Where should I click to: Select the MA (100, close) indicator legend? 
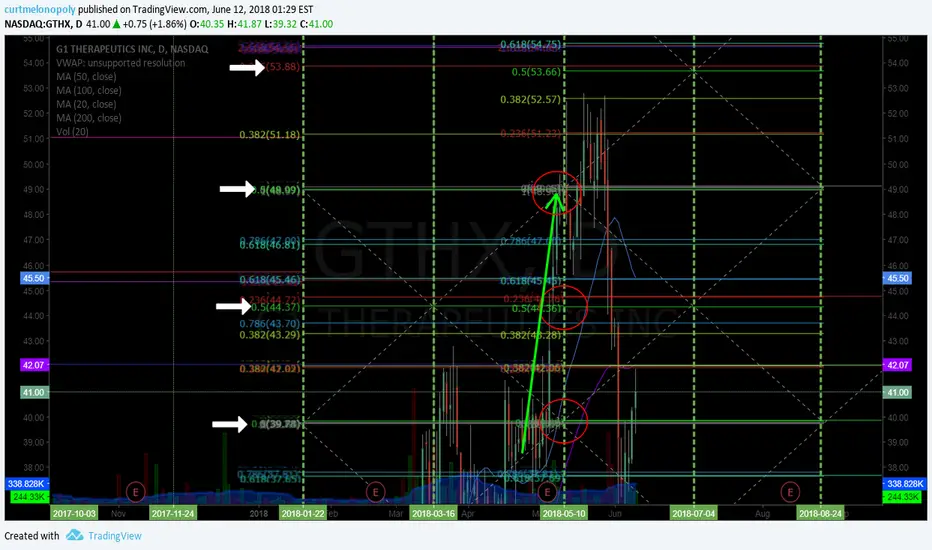[89, 90]
